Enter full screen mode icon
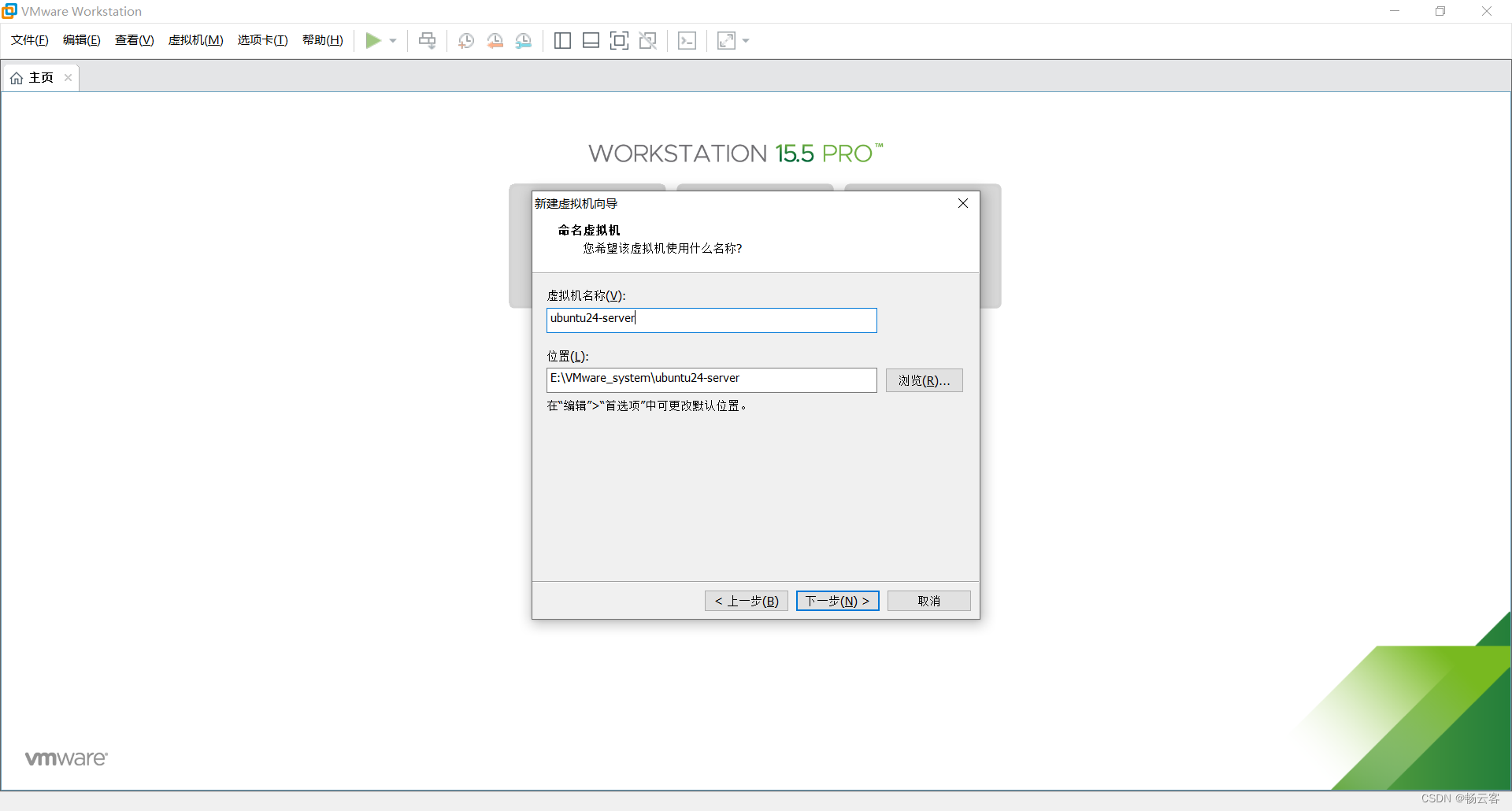The height and width of the screenshot is (811, 1512). click(x=619, y=41)
